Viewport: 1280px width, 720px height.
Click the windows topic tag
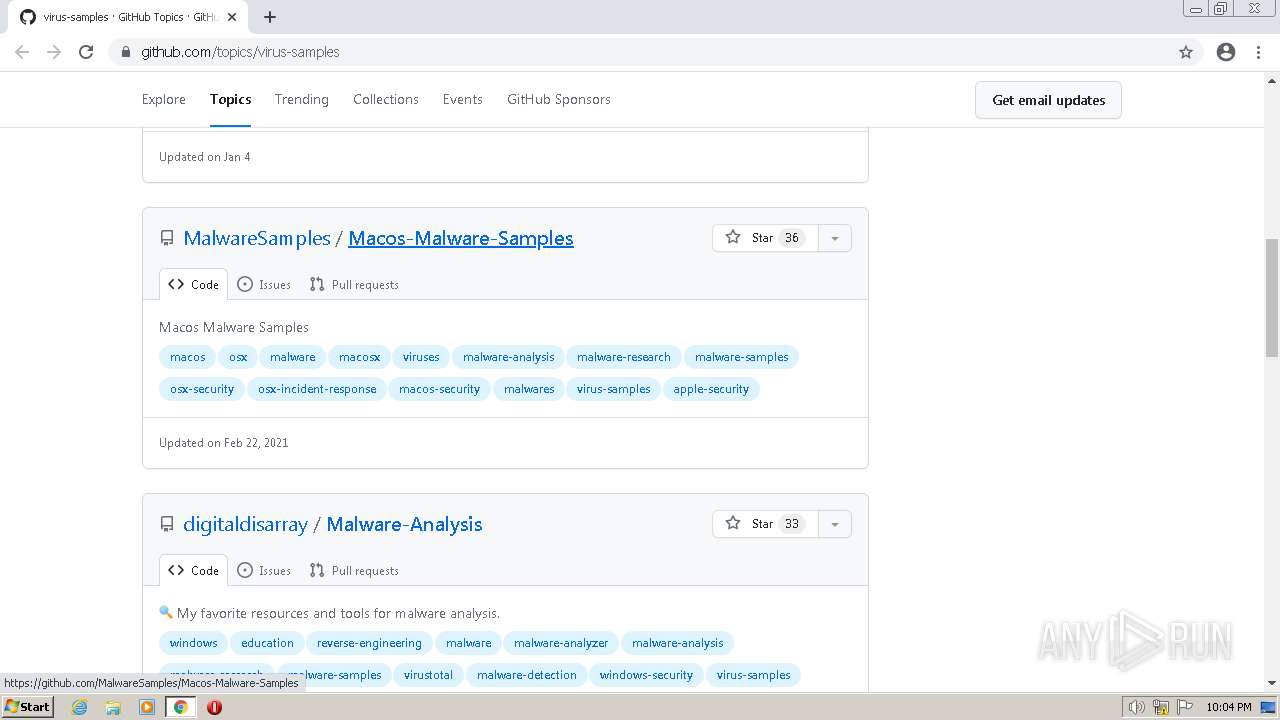(x=194, y=643)
